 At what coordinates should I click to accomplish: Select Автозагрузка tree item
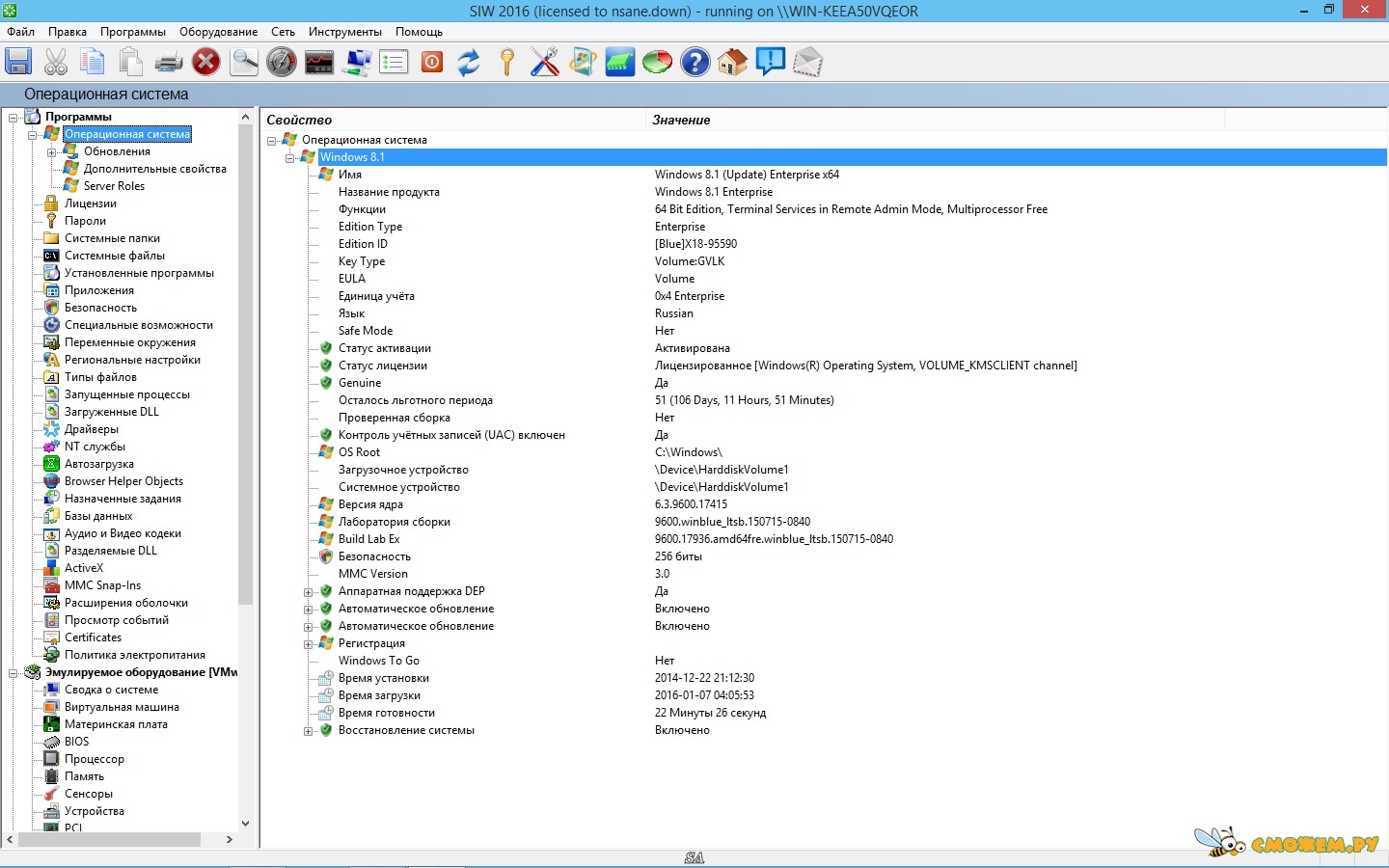pos(99,464)
